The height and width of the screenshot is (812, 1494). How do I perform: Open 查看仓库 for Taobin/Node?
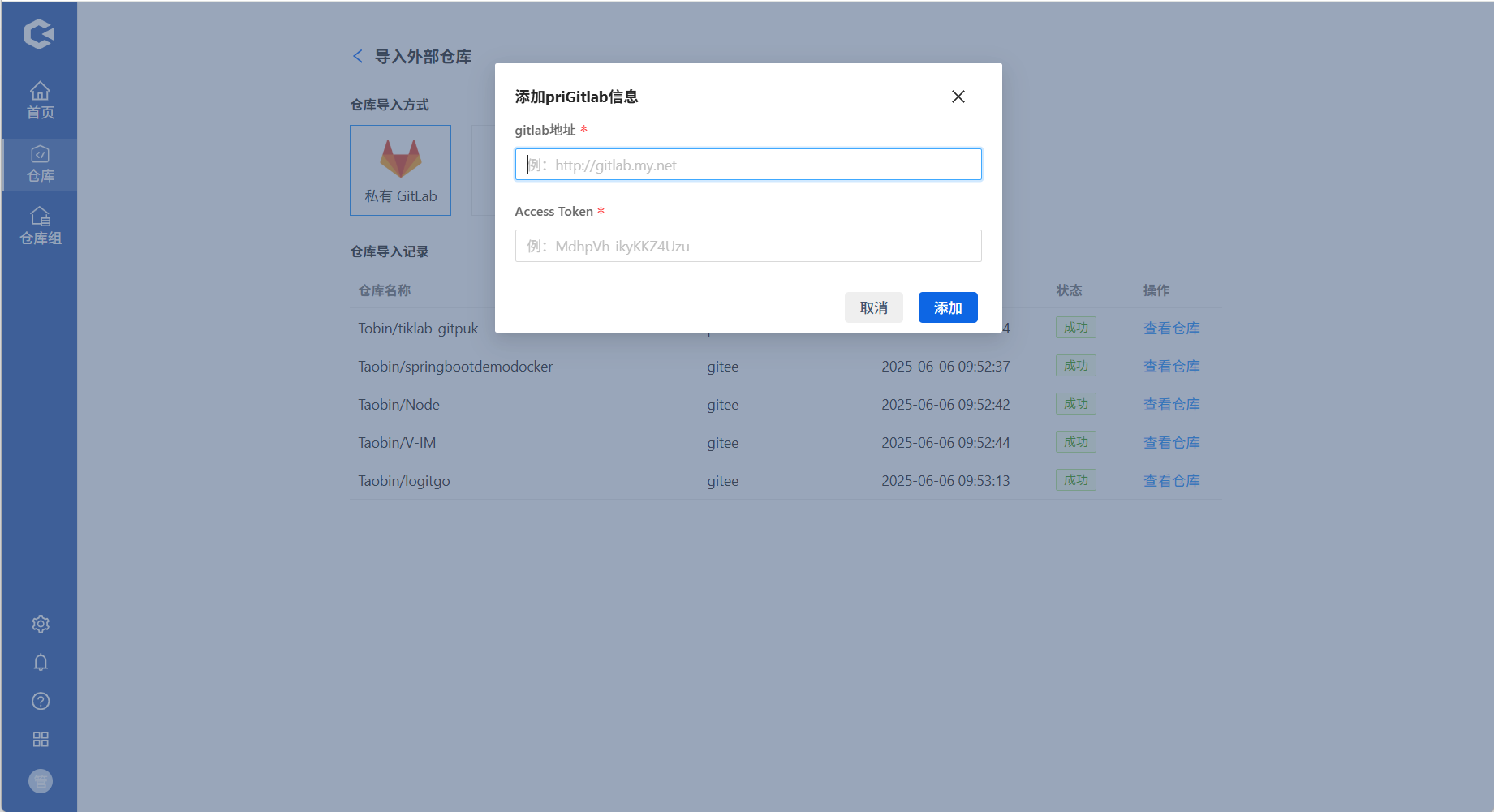[x=1171, y=404]
